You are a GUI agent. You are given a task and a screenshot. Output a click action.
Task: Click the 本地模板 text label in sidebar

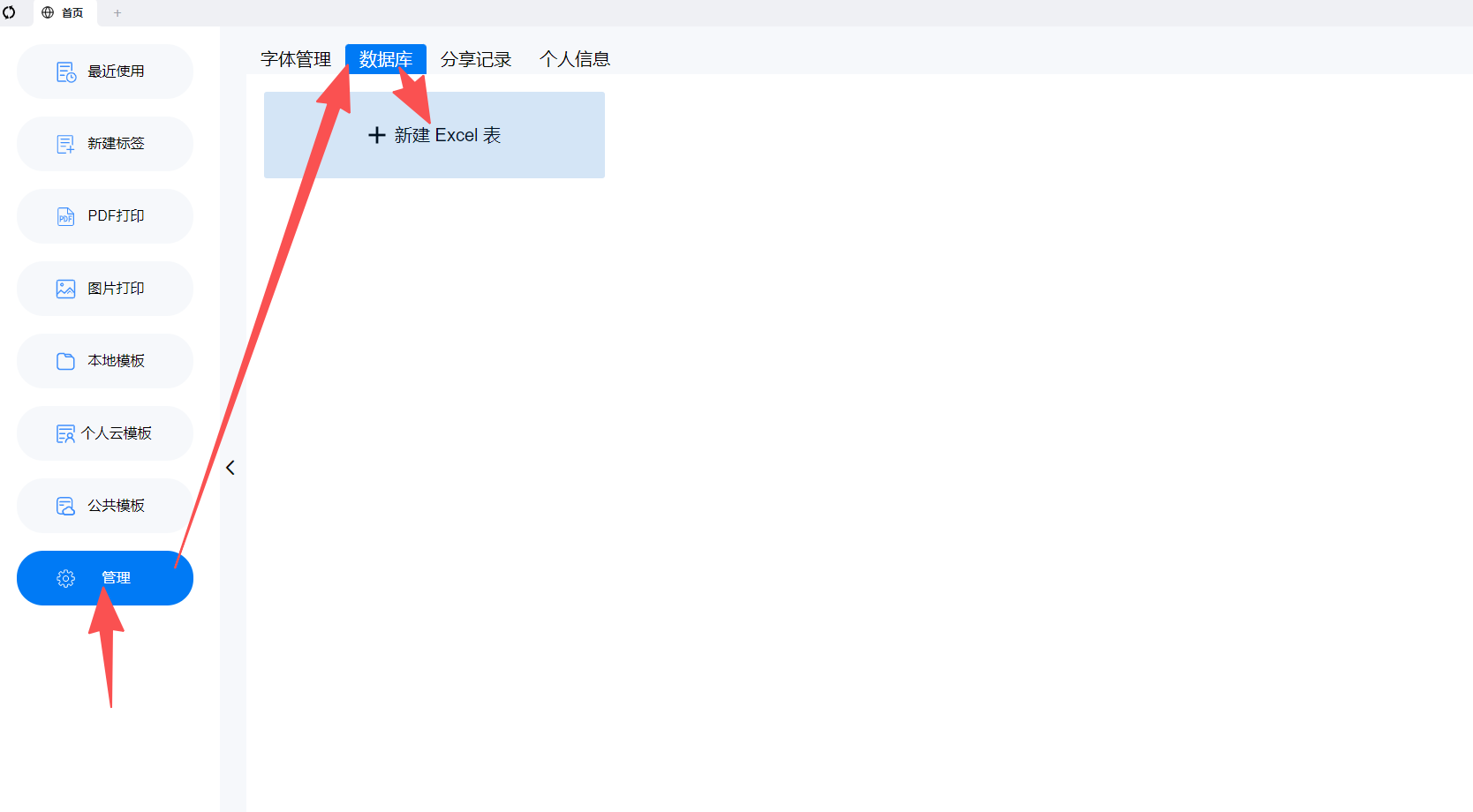116,361
